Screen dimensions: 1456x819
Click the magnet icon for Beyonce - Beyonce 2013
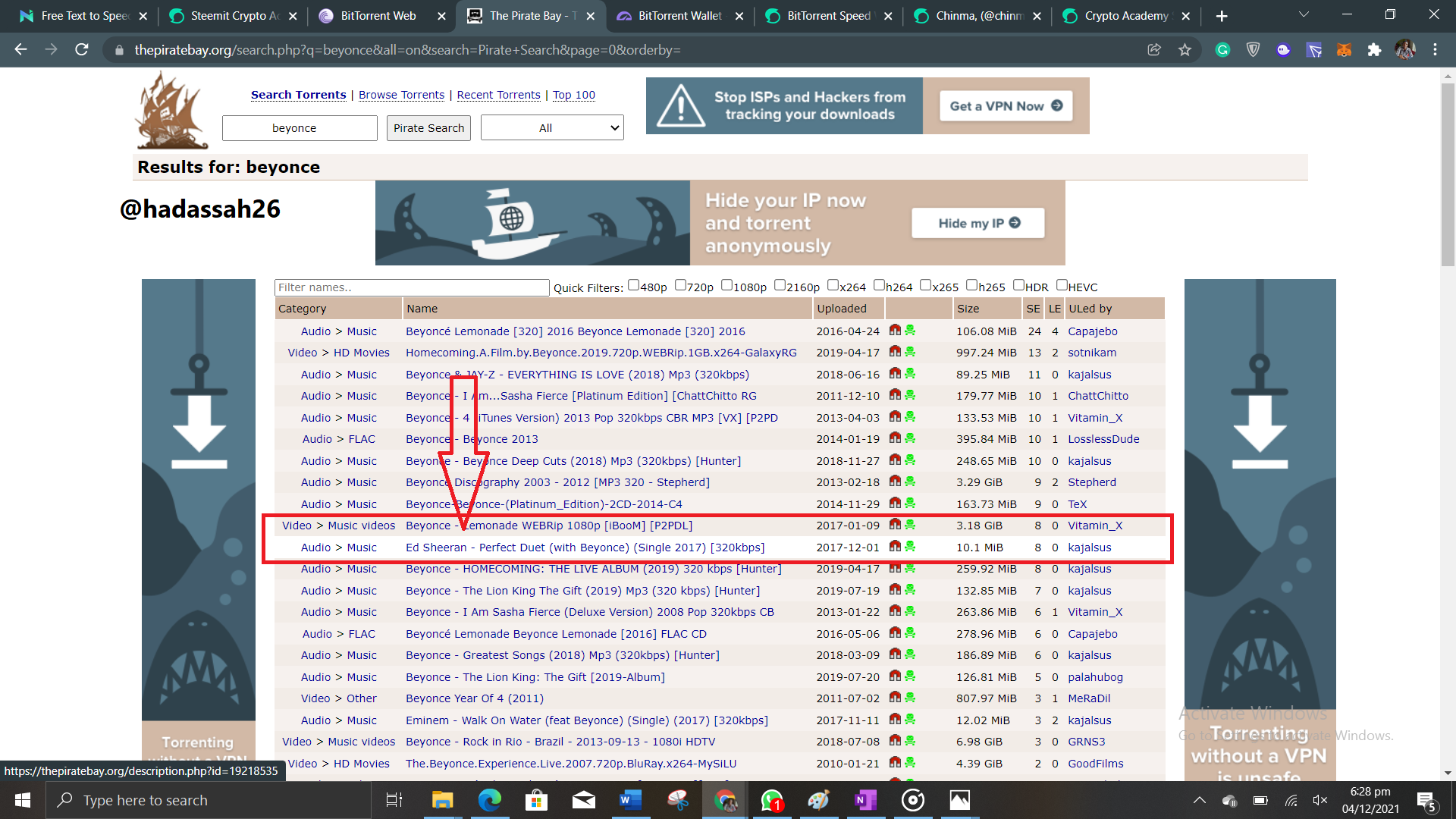895,438
